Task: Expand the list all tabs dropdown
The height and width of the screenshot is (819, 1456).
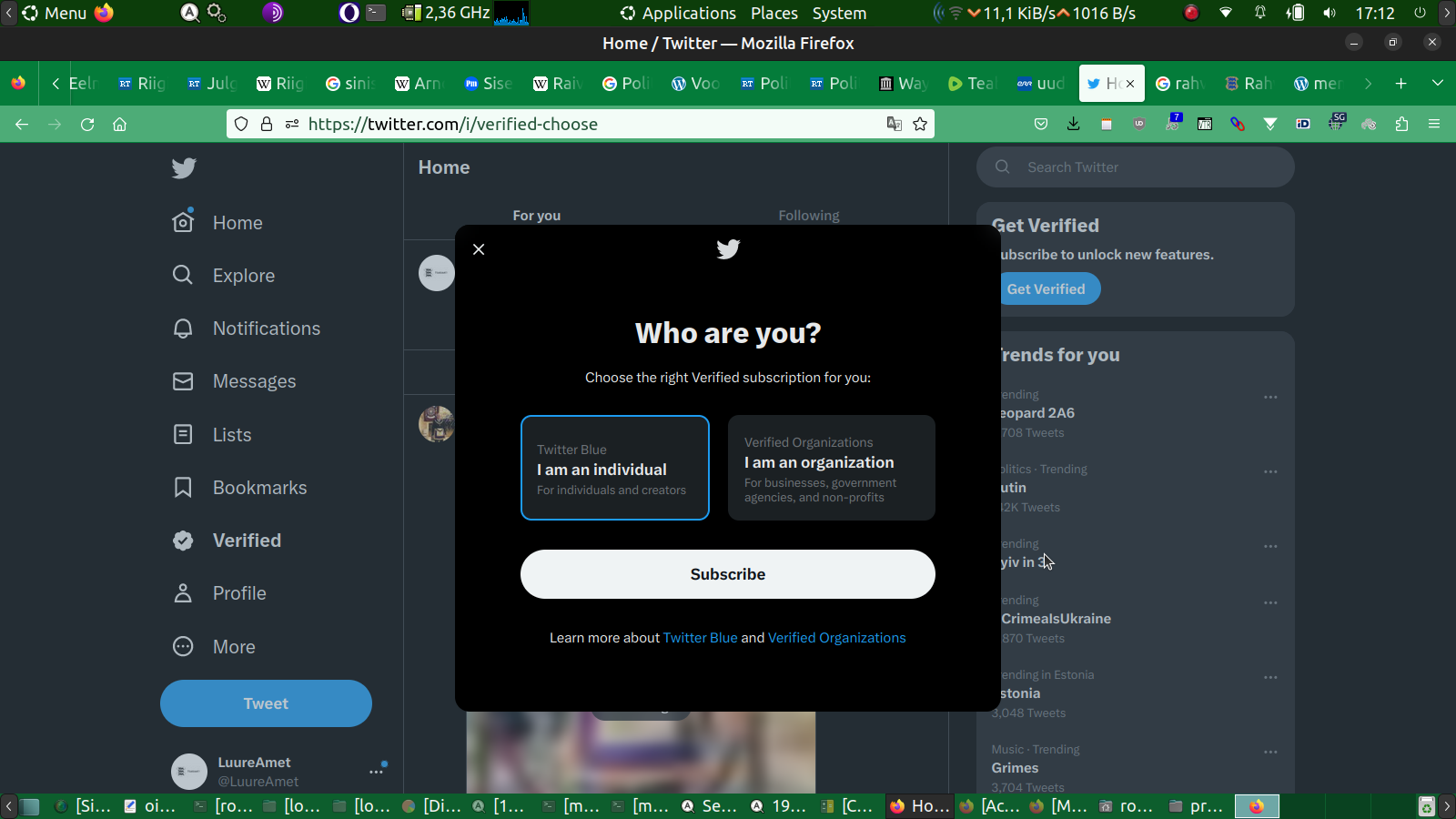Action: pos(1438,84)
